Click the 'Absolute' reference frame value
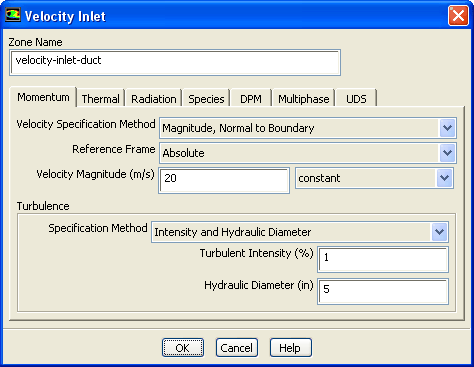 tap(183, 153)
